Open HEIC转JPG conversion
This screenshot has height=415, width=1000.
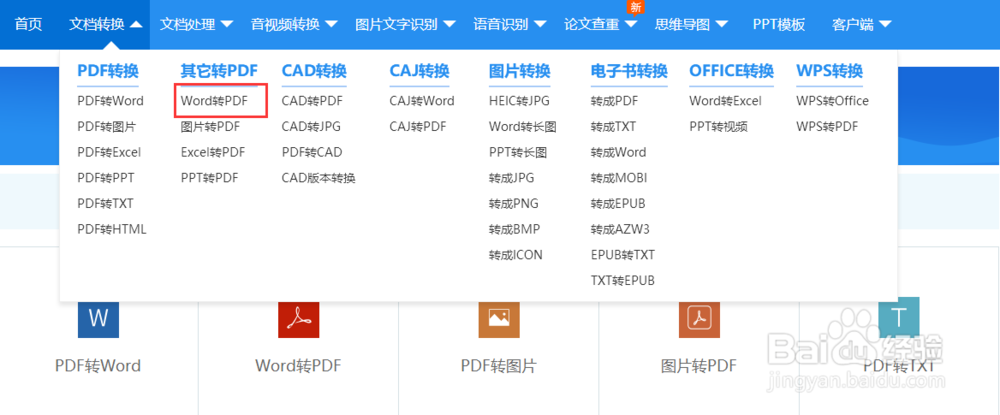tap(519, 101)
